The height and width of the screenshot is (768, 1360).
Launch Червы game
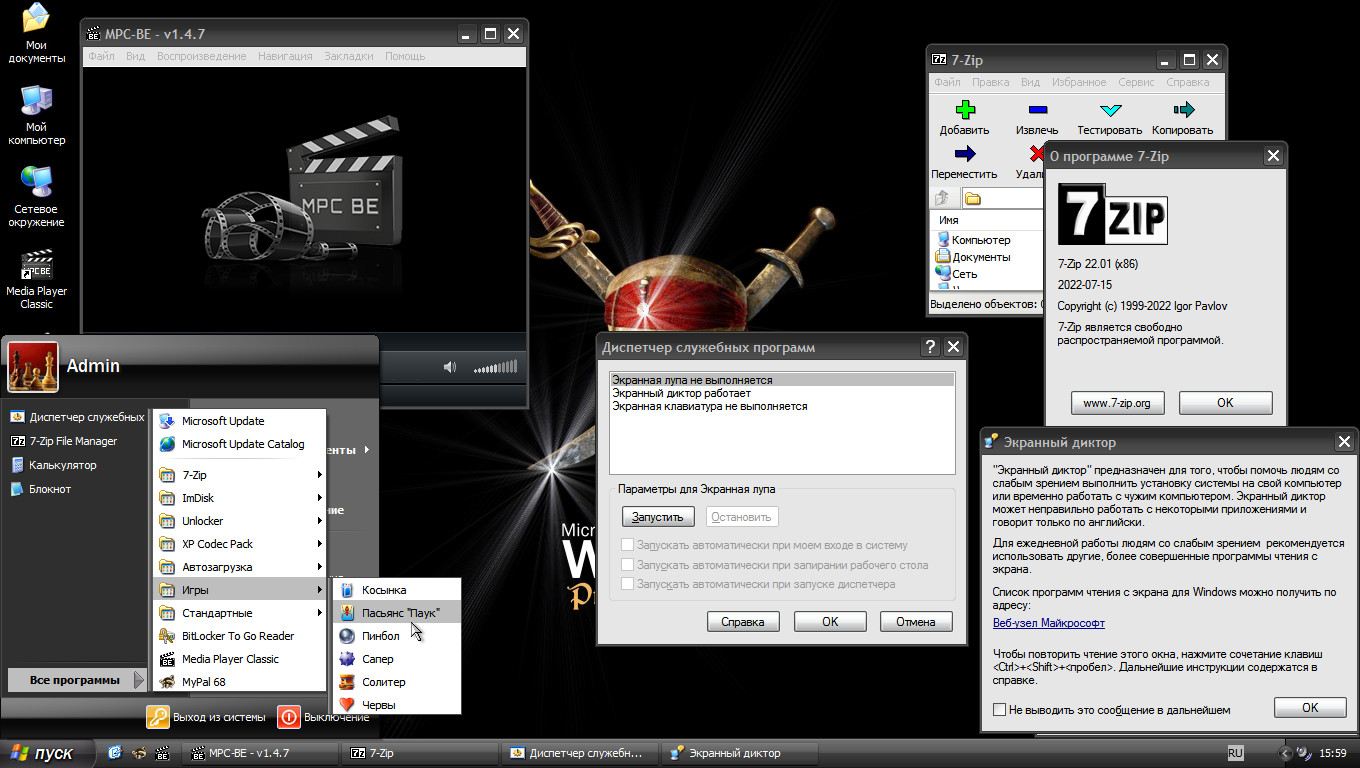coord(397,705)
